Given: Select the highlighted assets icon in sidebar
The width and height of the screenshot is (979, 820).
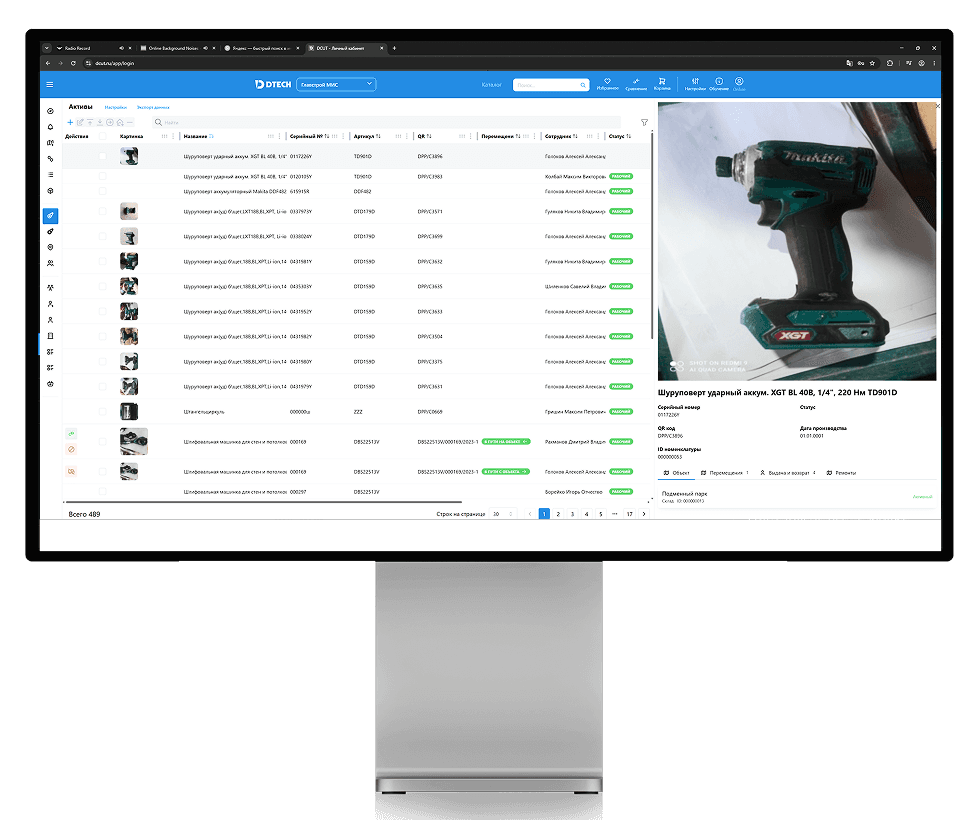Looking at the screenshot, I should coord(51,215).
